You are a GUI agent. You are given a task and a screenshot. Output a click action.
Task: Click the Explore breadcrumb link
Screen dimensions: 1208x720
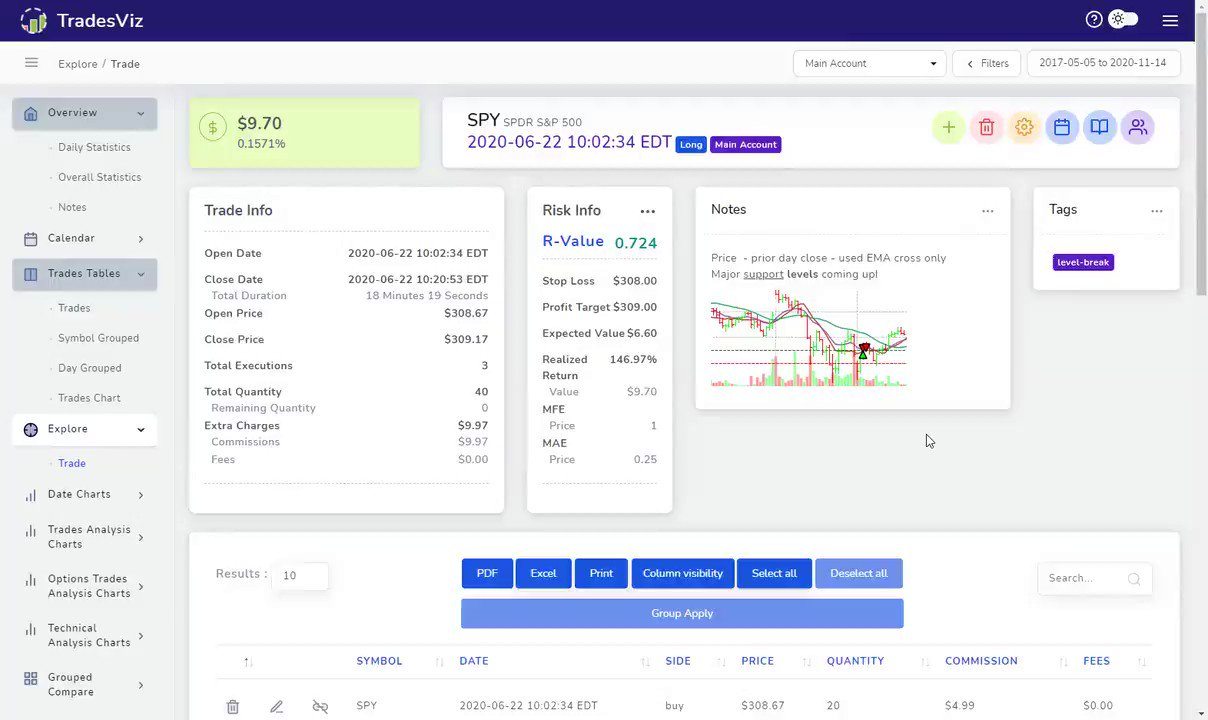pyautogui.click(x=78, y=64)
